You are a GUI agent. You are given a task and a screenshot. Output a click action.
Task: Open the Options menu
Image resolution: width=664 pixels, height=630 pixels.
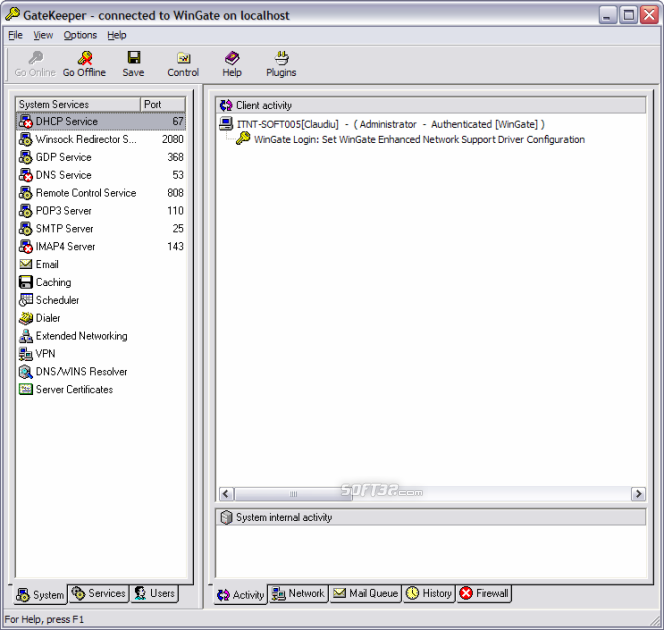[x=80, y=35]
